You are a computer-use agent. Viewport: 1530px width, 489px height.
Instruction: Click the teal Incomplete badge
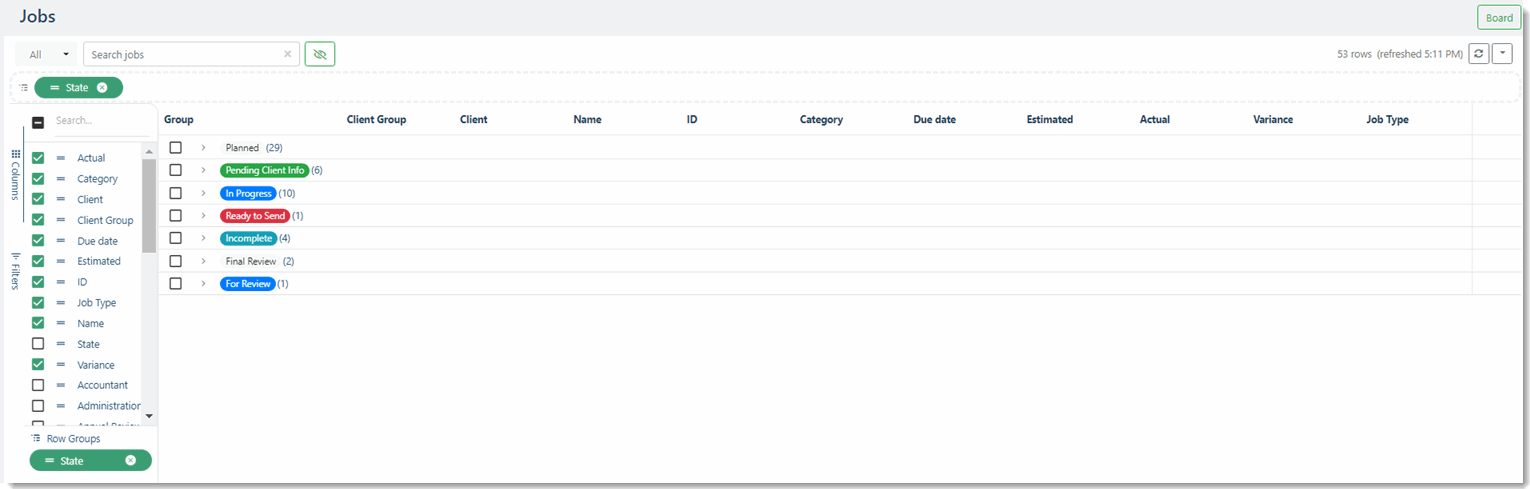click(248, 238)
